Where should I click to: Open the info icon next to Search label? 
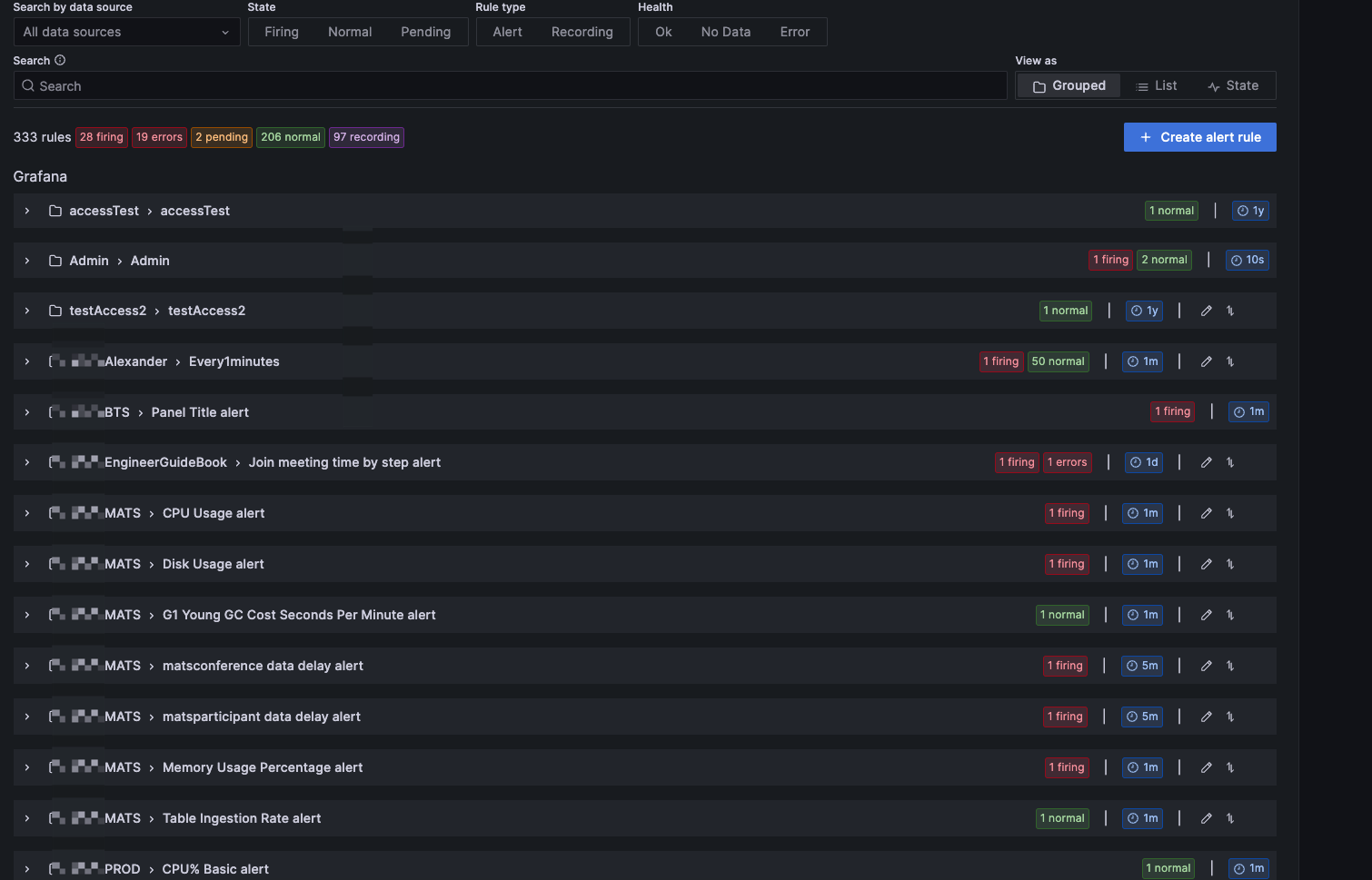pyautogui.click(x=60, y=60)
